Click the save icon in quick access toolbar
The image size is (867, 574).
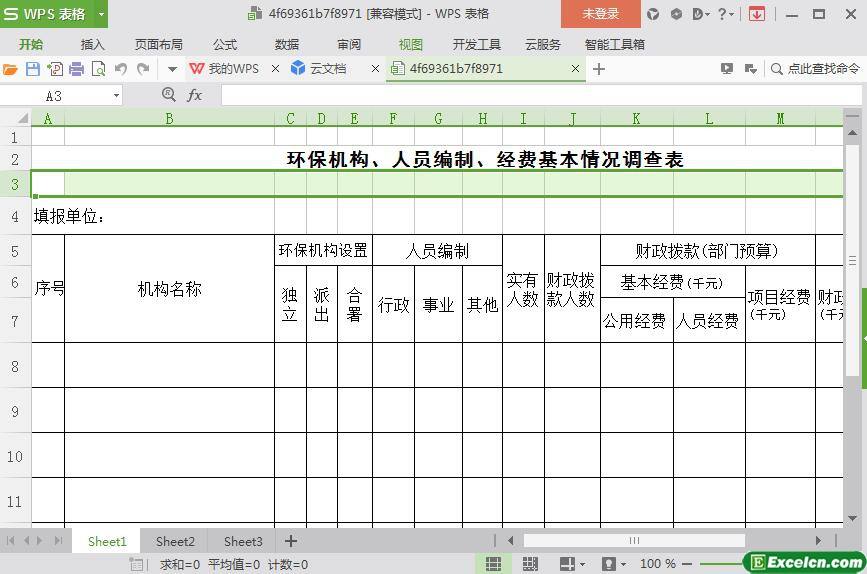click(32, 69)
